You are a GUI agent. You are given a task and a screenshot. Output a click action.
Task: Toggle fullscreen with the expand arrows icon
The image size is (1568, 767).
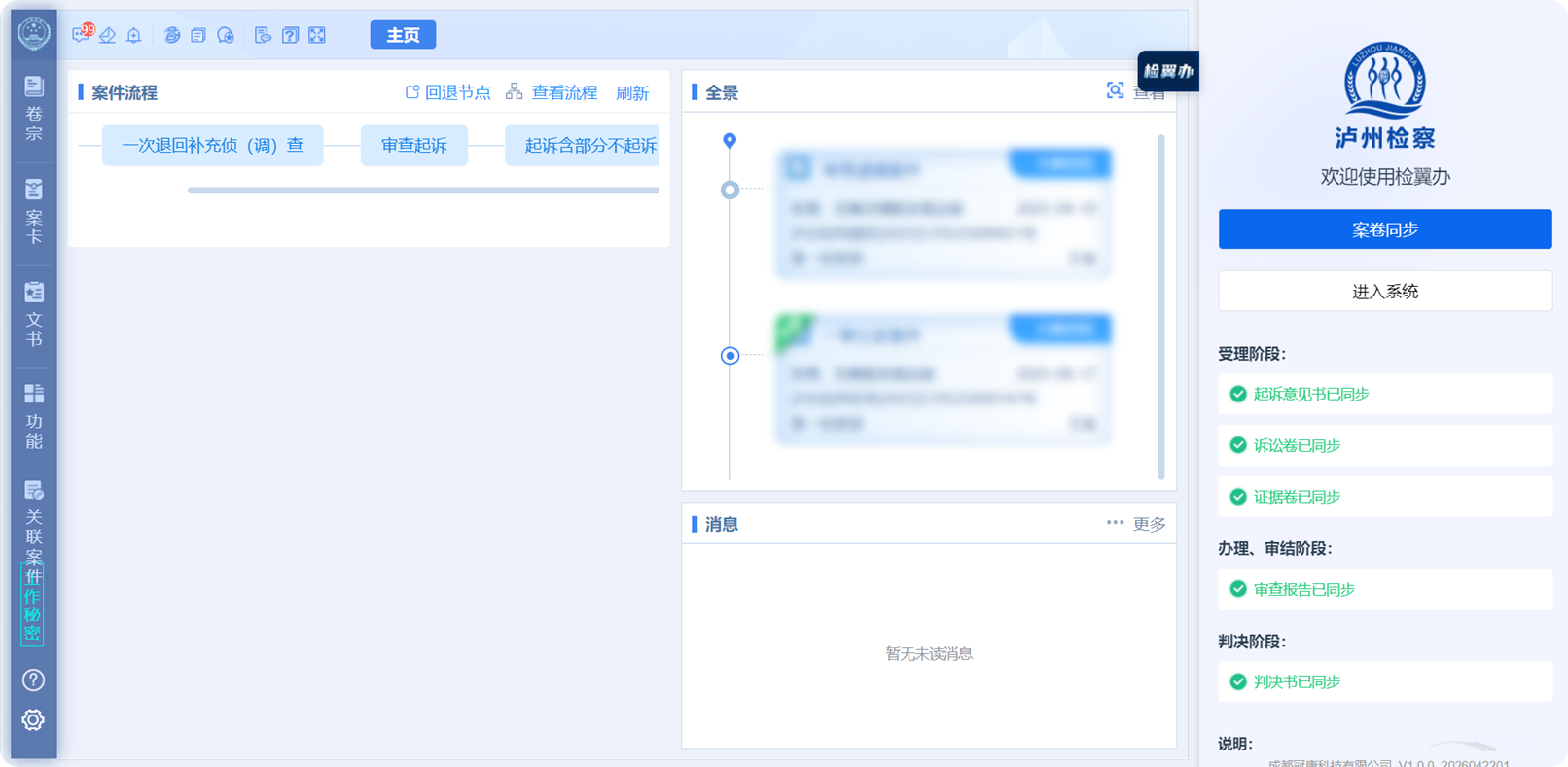[x=317, y=36]
